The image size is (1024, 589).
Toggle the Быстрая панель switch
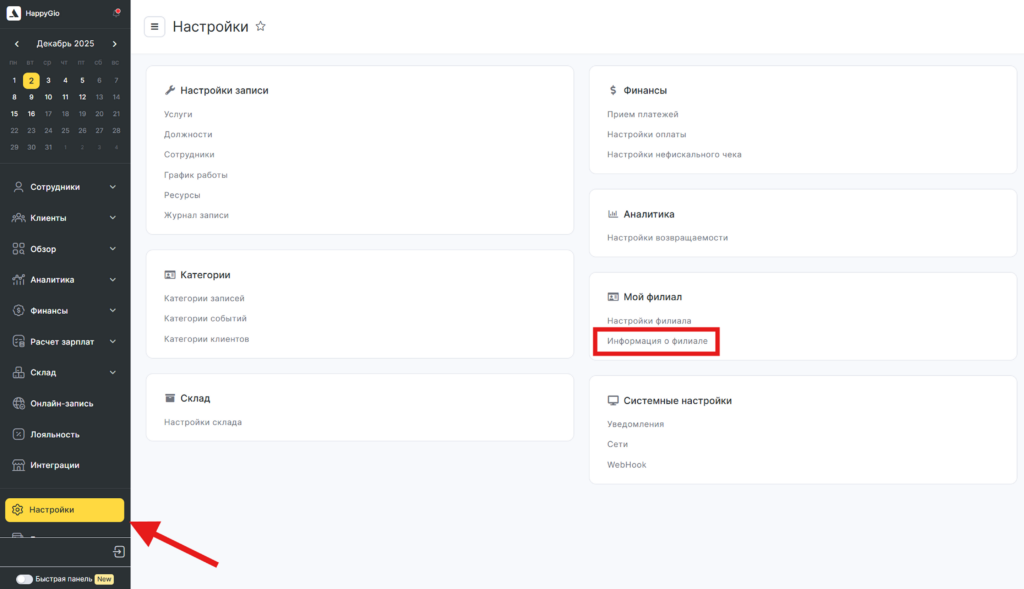click(x=24, y=579)
